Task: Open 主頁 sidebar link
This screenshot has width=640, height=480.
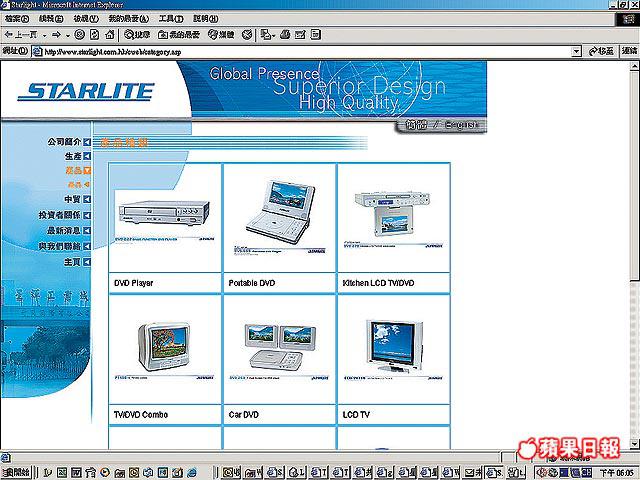Action: coord(78,262)
